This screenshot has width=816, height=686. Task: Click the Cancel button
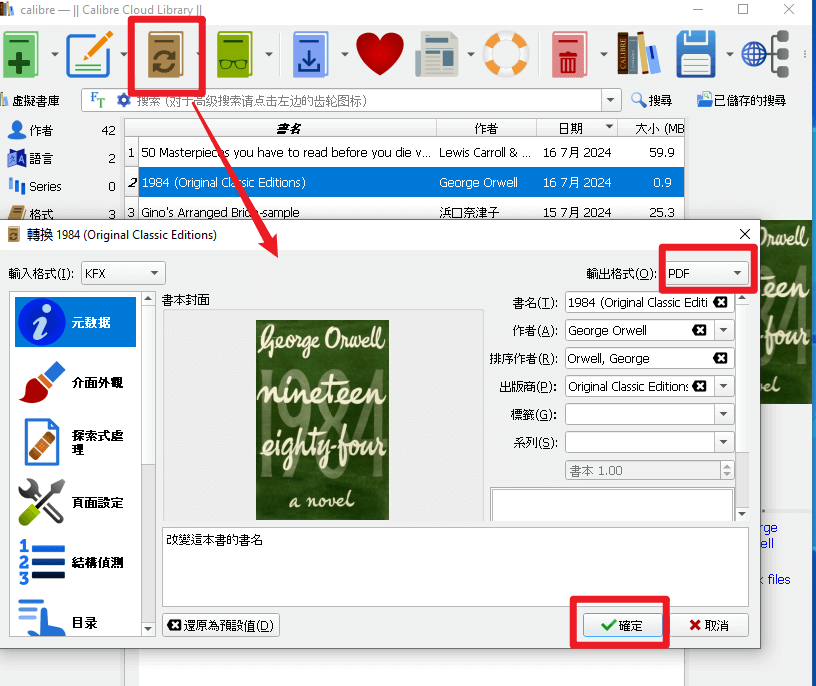(x=709, y=625)
